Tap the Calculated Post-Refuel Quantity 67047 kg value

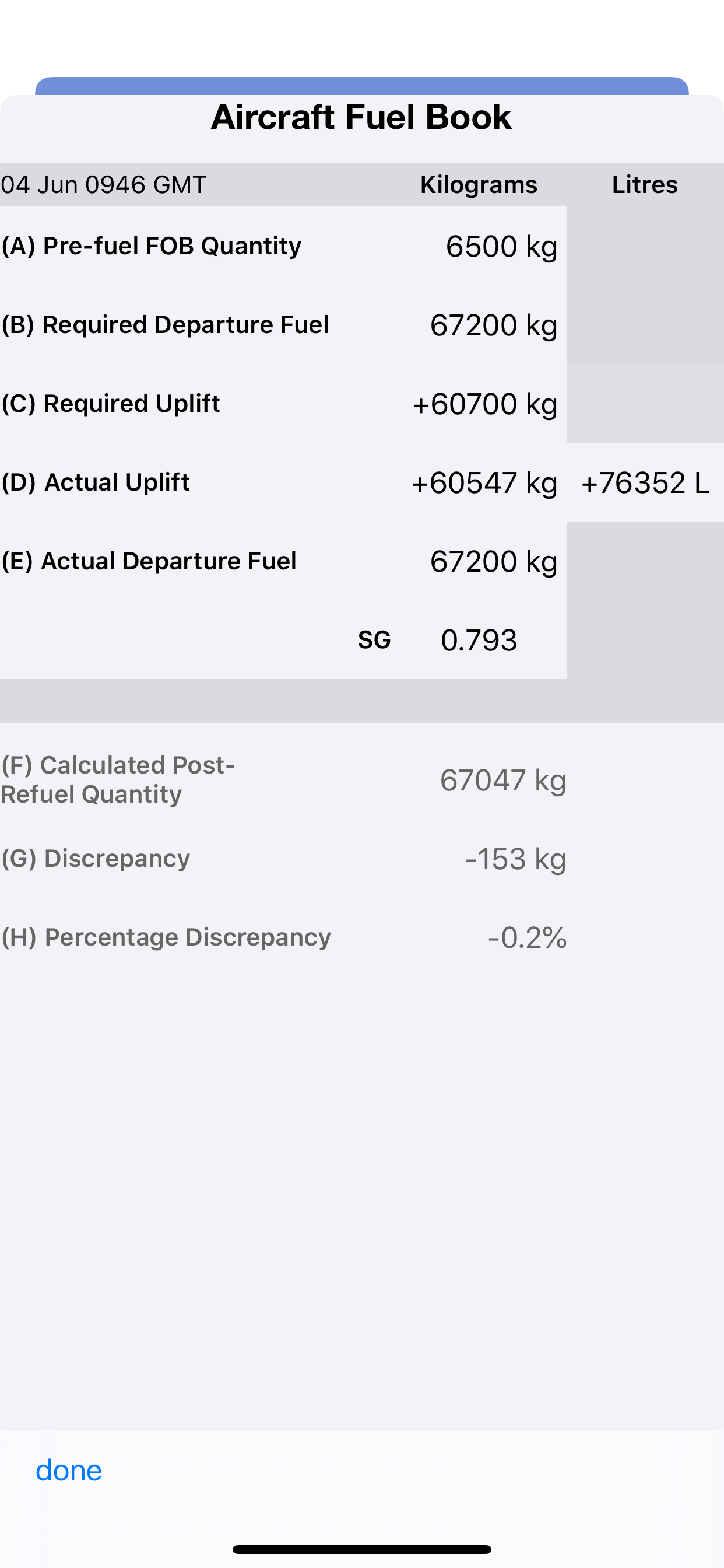[x=503, y=780]
